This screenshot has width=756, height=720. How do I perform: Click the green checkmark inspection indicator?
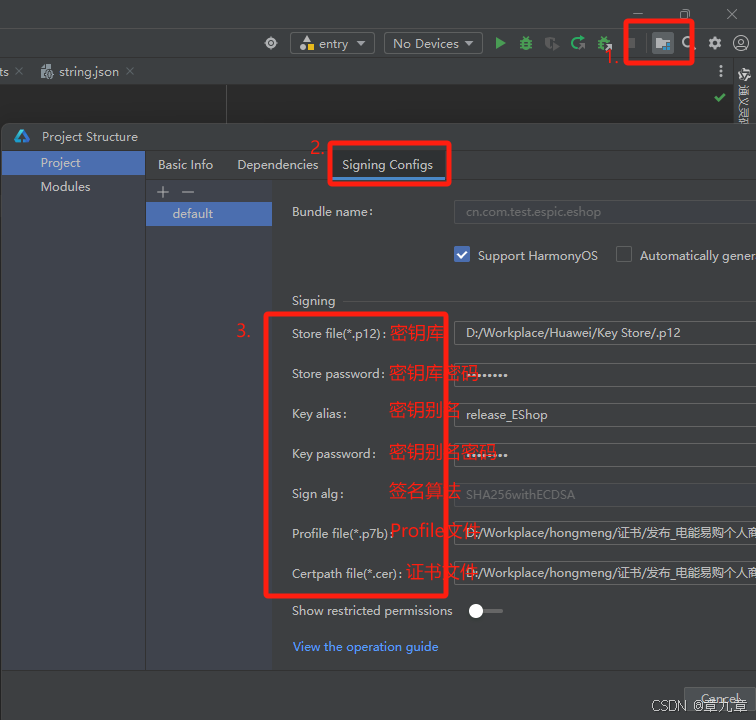(720, 97)
